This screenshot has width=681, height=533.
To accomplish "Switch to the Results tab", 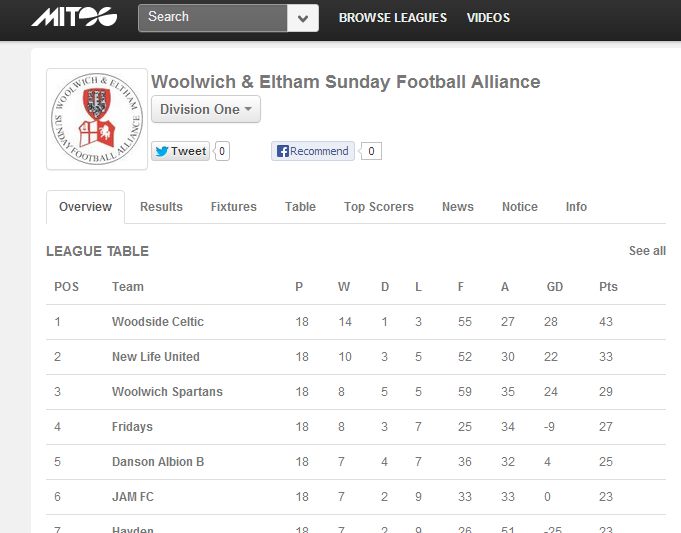I will (x=161, y=207).
